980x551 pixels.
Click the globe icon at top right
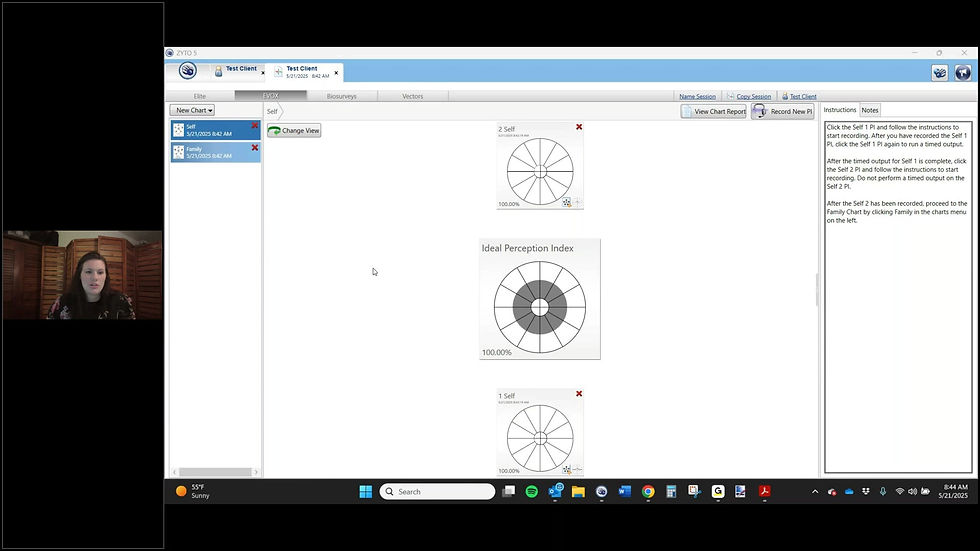962,72
